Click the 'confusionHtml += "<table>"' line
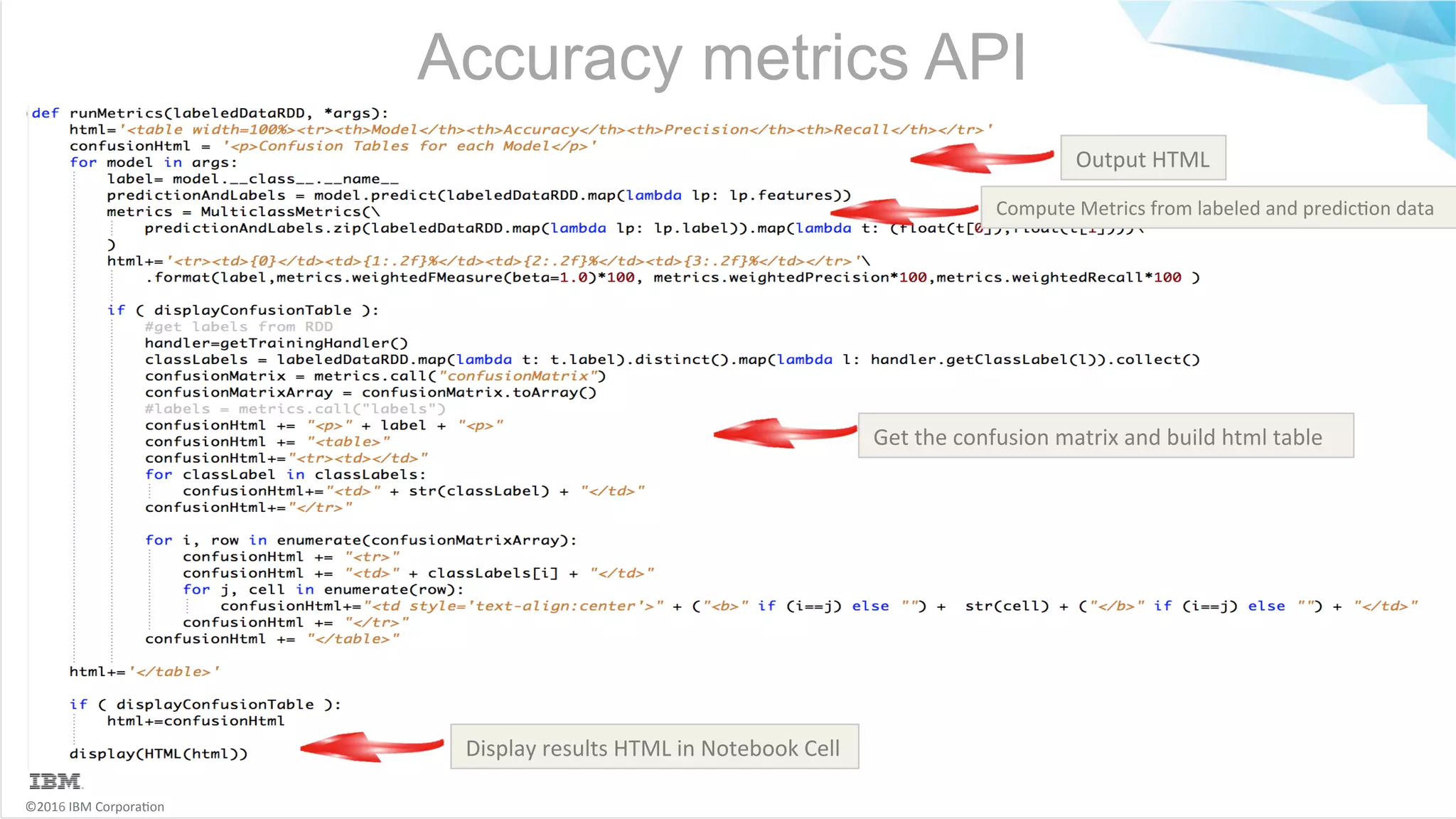The width and height of the screenshot is (1456, 819). coord(267,441)
